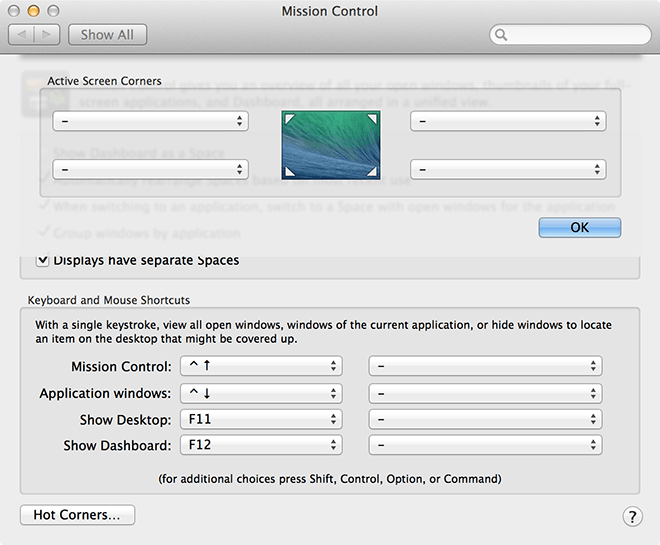Click the magnifying glass search icon

point(501,35)
